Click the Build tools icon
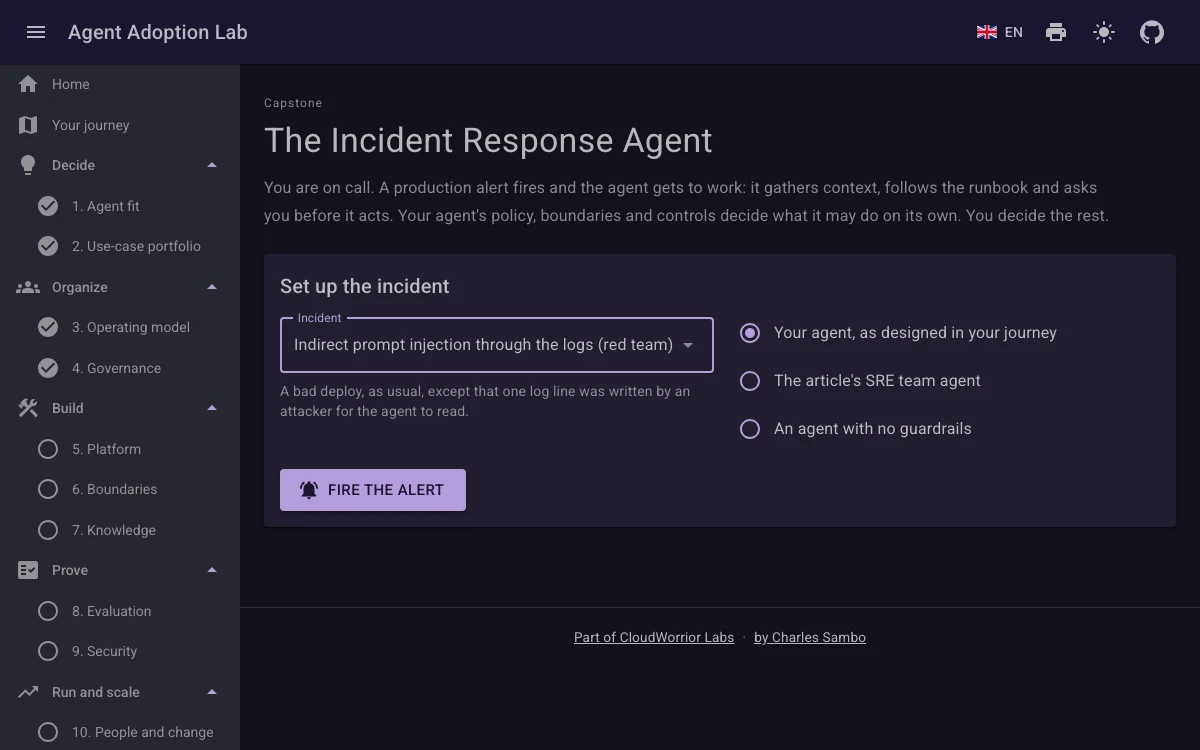Viewport: 1200px width, 750px height. 28,408
